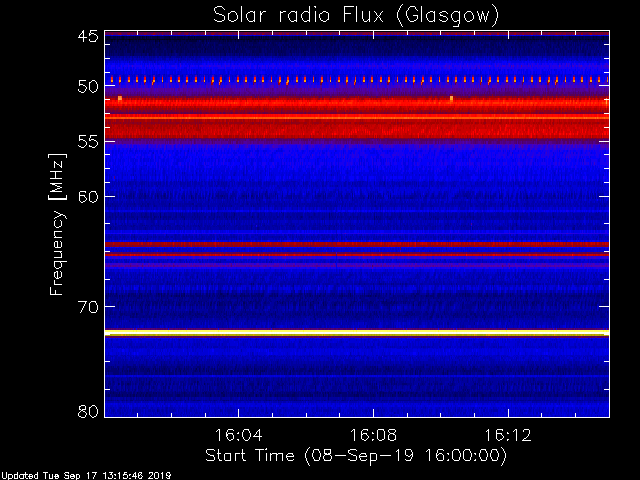Click the "16:12" time tick label
The height and width of the screenshot is (480, 640).
pyautogui.click(x=508, y=435)
